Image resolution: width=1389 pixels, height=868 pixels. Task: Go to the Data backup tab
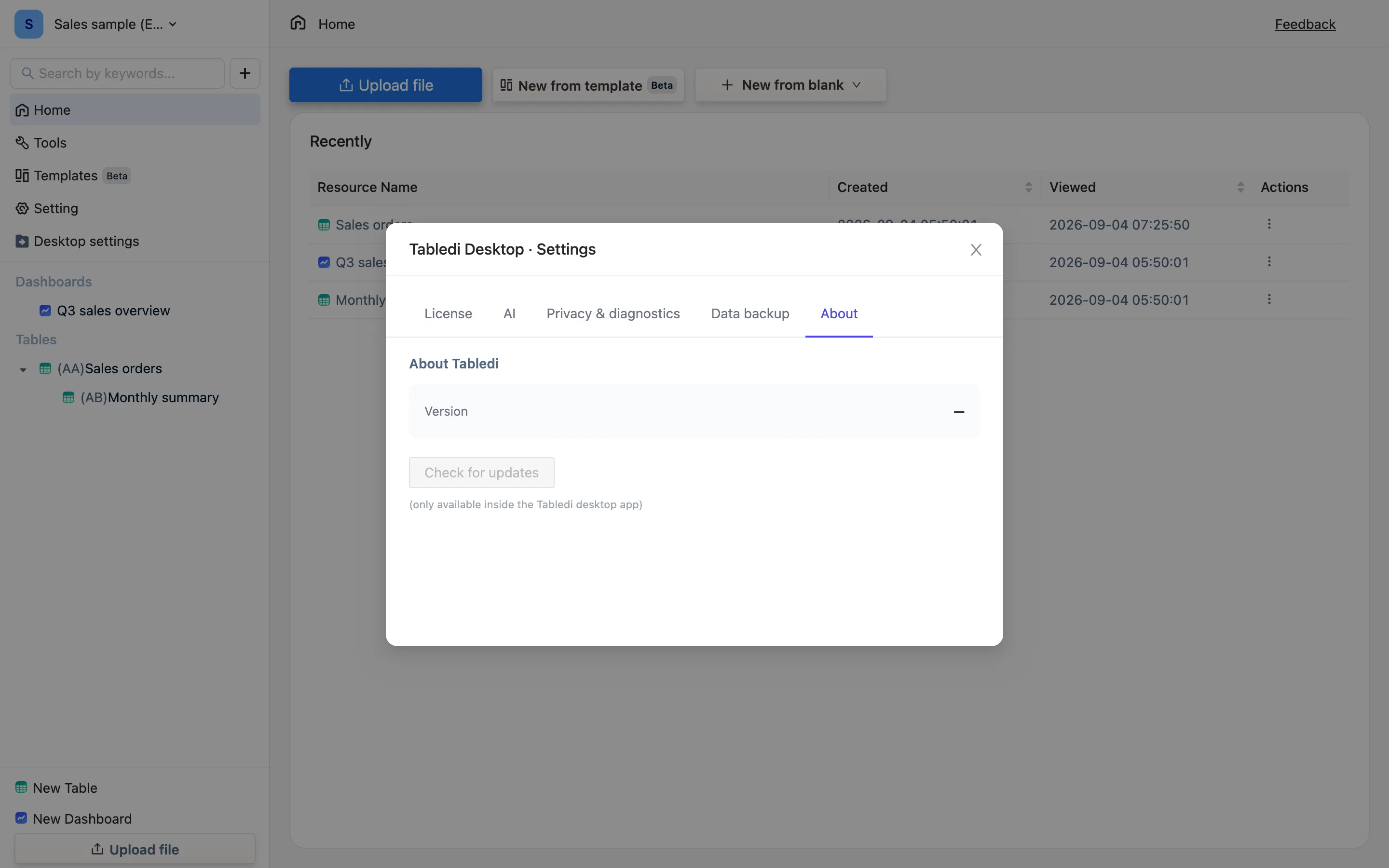[x=749, y=313]
